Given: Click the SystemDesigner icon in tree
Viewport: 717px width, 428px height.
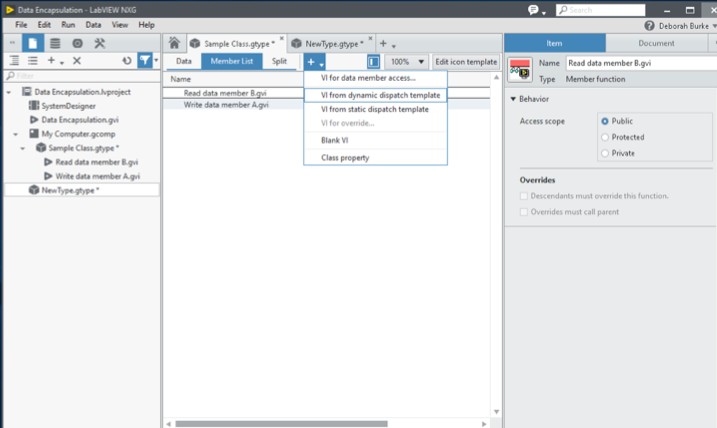Looking at the screenshot, I should coord(34,106).
